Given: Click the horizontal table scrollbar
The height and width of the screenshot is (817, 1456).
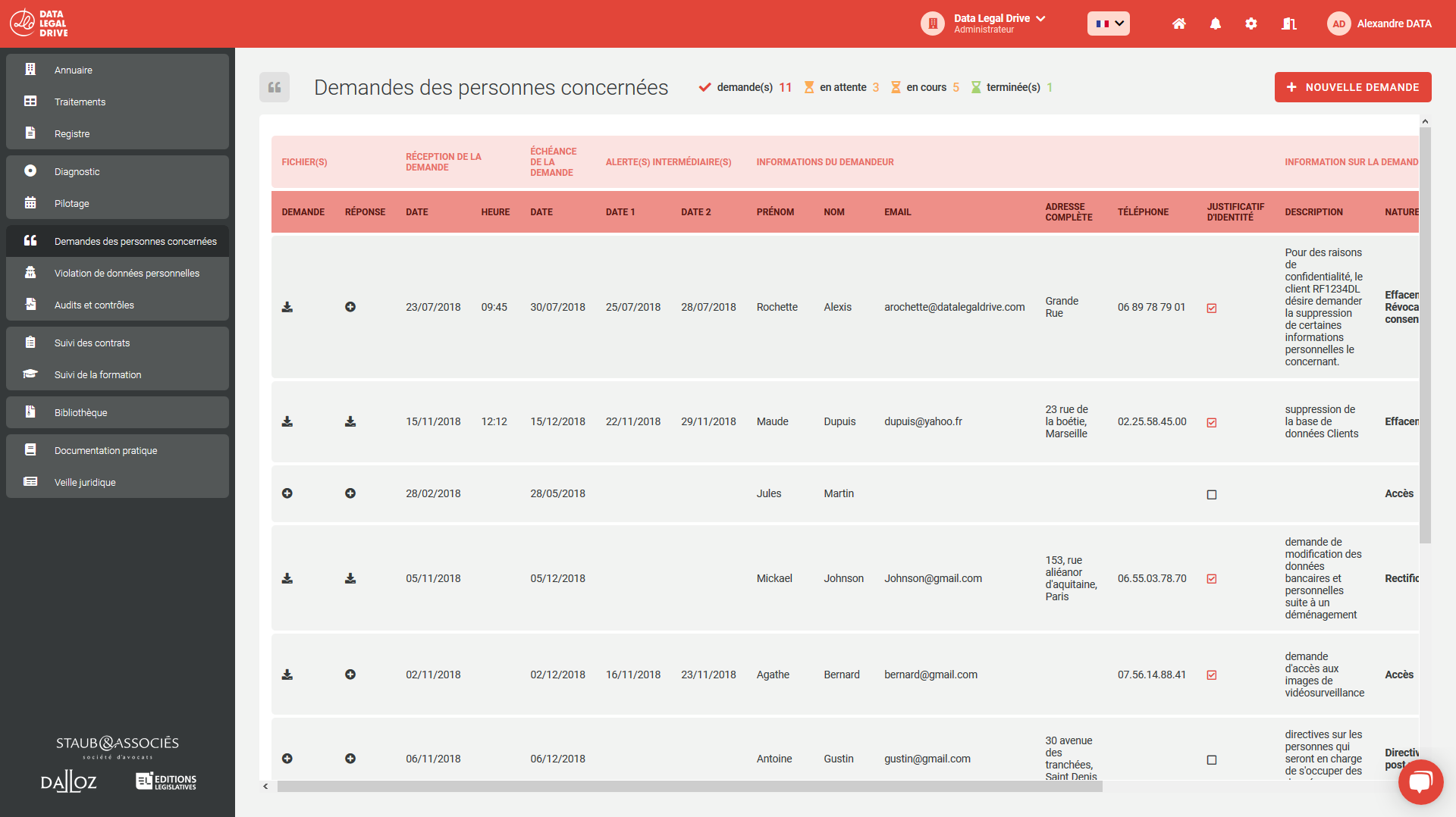Looking at the screenshot, I should tap(689, 787).
